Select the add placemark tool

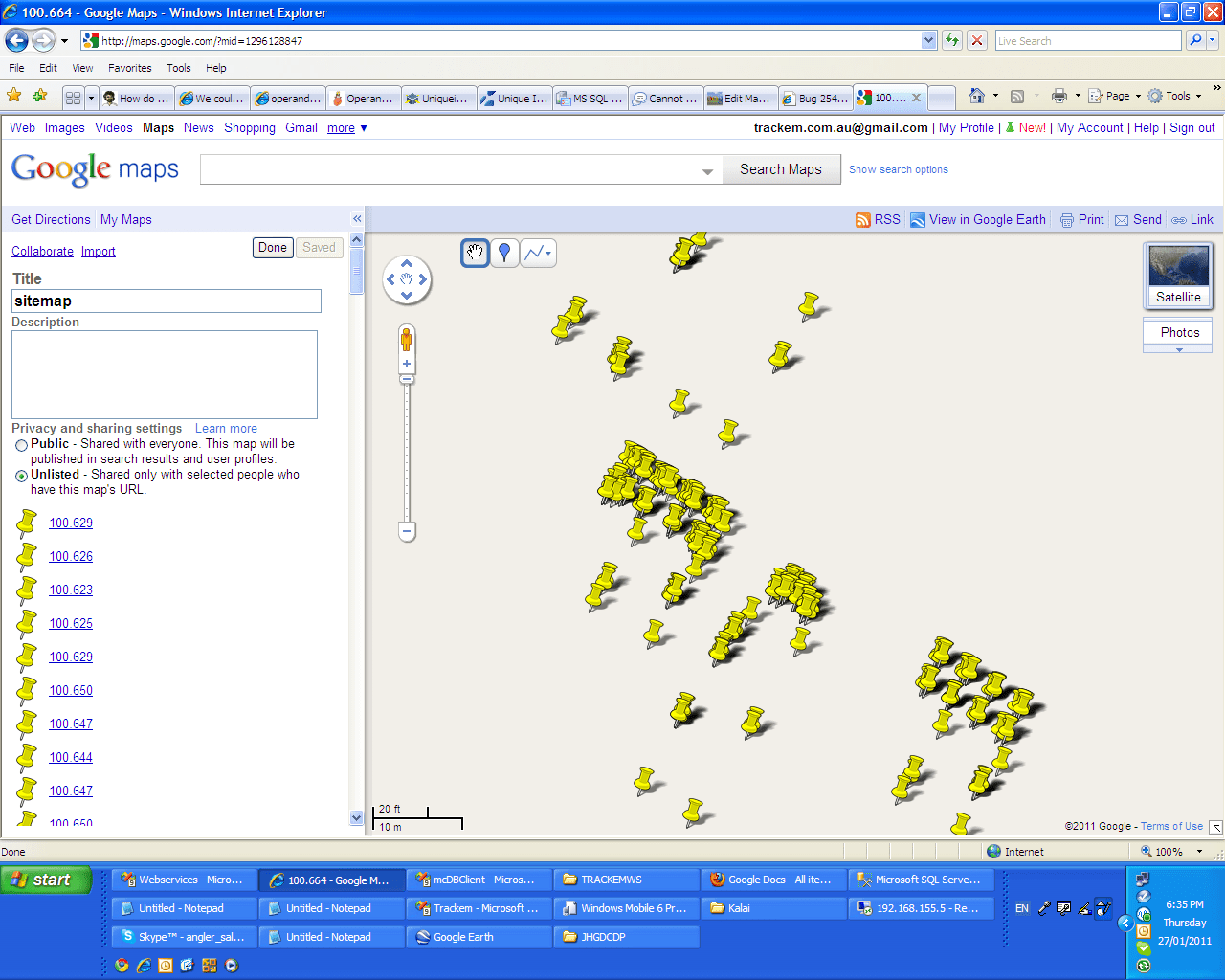(x=504, y=253)
